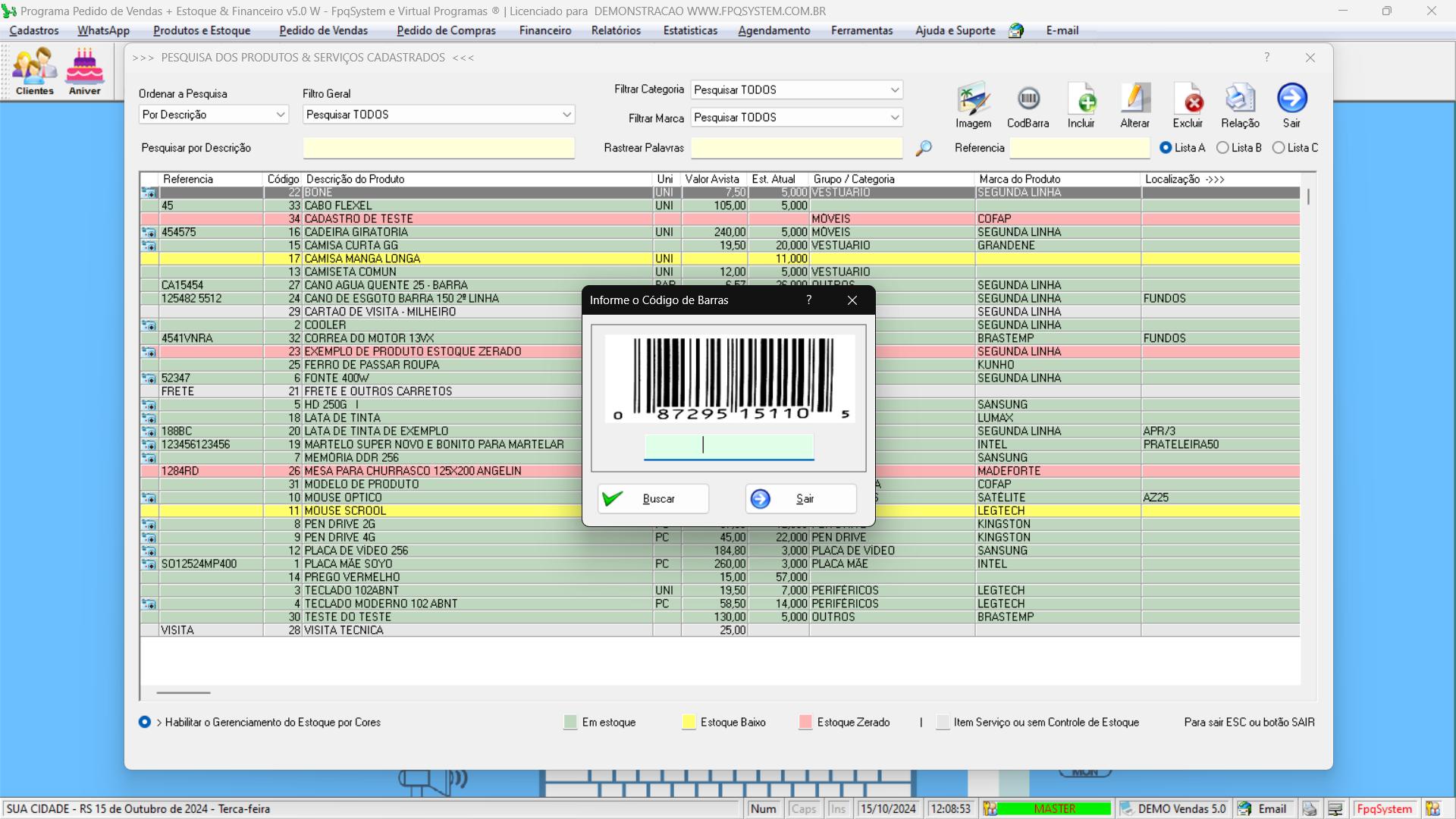Open the Financeiro menu
1456x819 pixels.
pyautogui.click(x=545, y=30)
